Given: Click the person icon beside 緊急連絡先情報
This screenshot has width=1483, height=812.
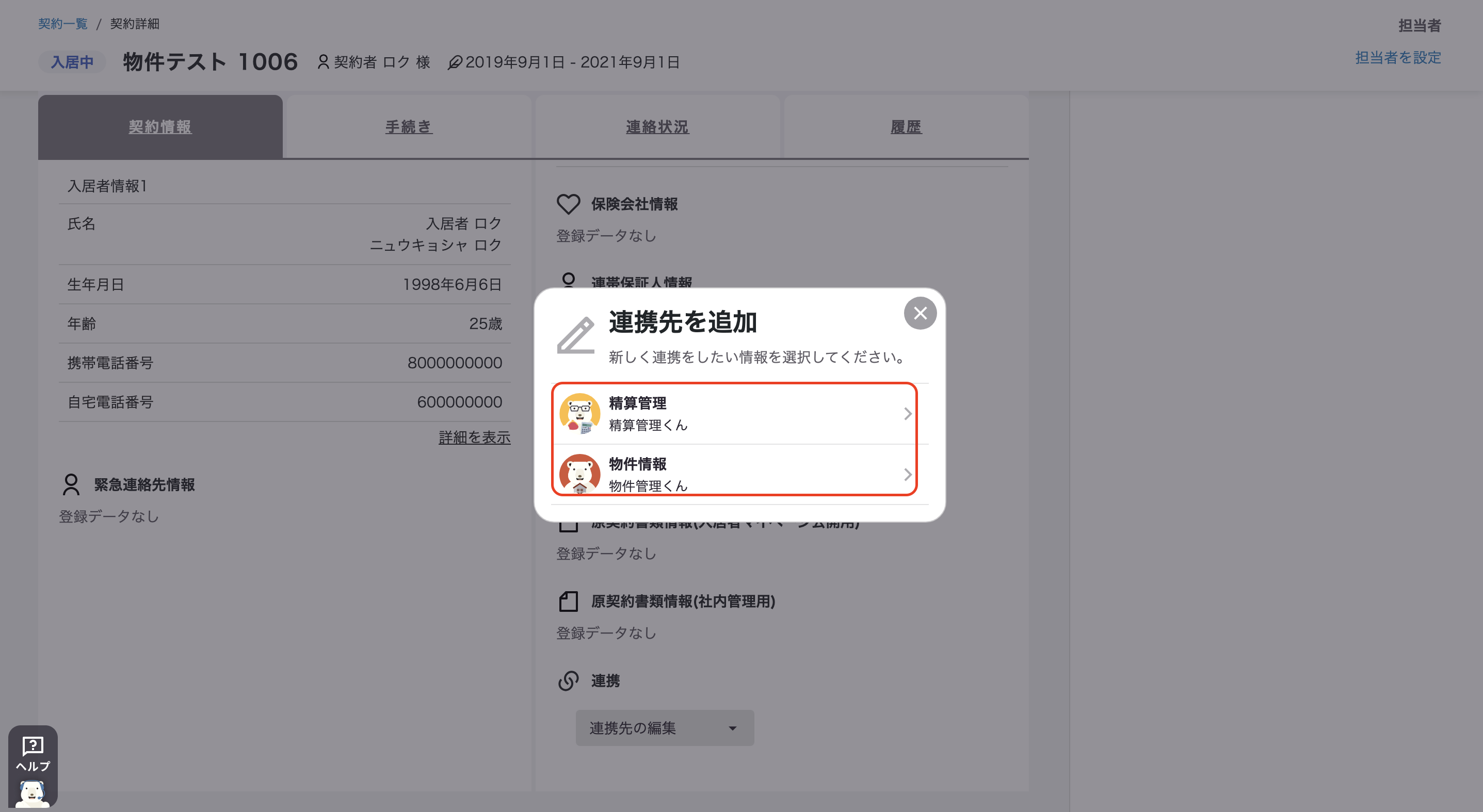Looking at the screenshot, I should [x=71, y=484].
